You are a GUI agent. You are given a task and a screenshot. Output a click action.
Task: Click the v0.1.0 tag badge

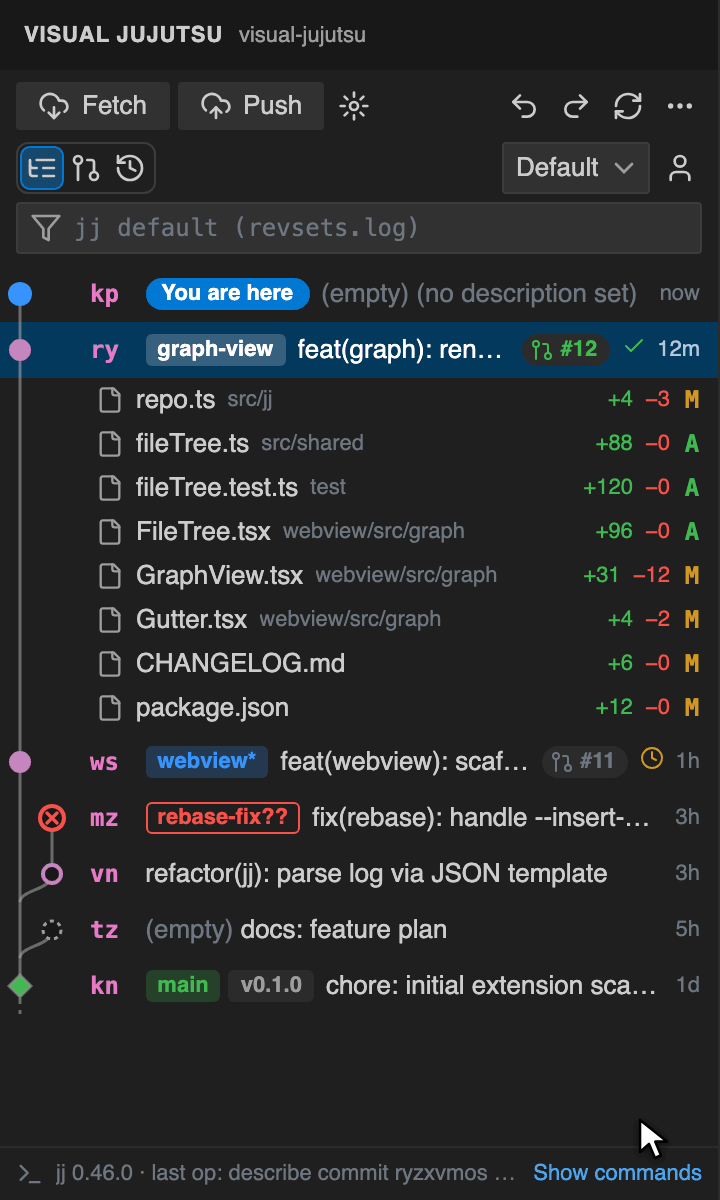click(x=271, y=985)
